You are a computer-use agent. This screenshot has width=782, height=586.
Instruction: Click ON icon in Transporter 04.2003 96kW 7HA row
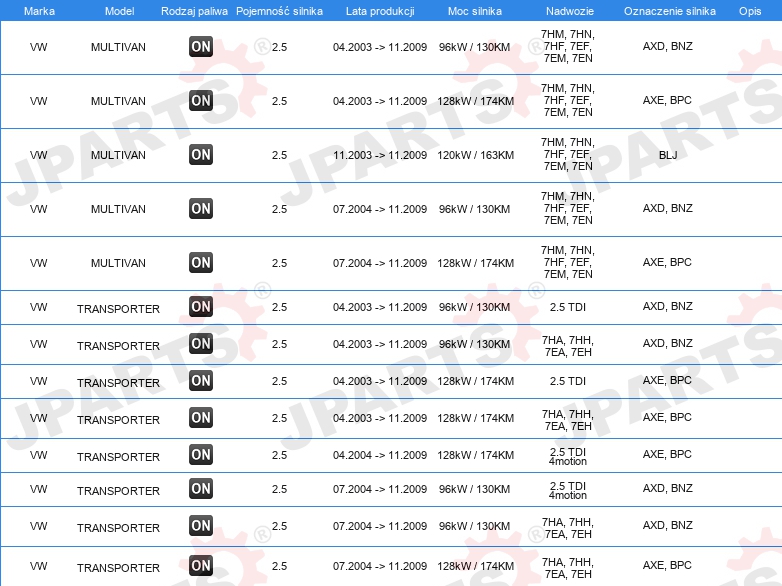pos(201,344)
